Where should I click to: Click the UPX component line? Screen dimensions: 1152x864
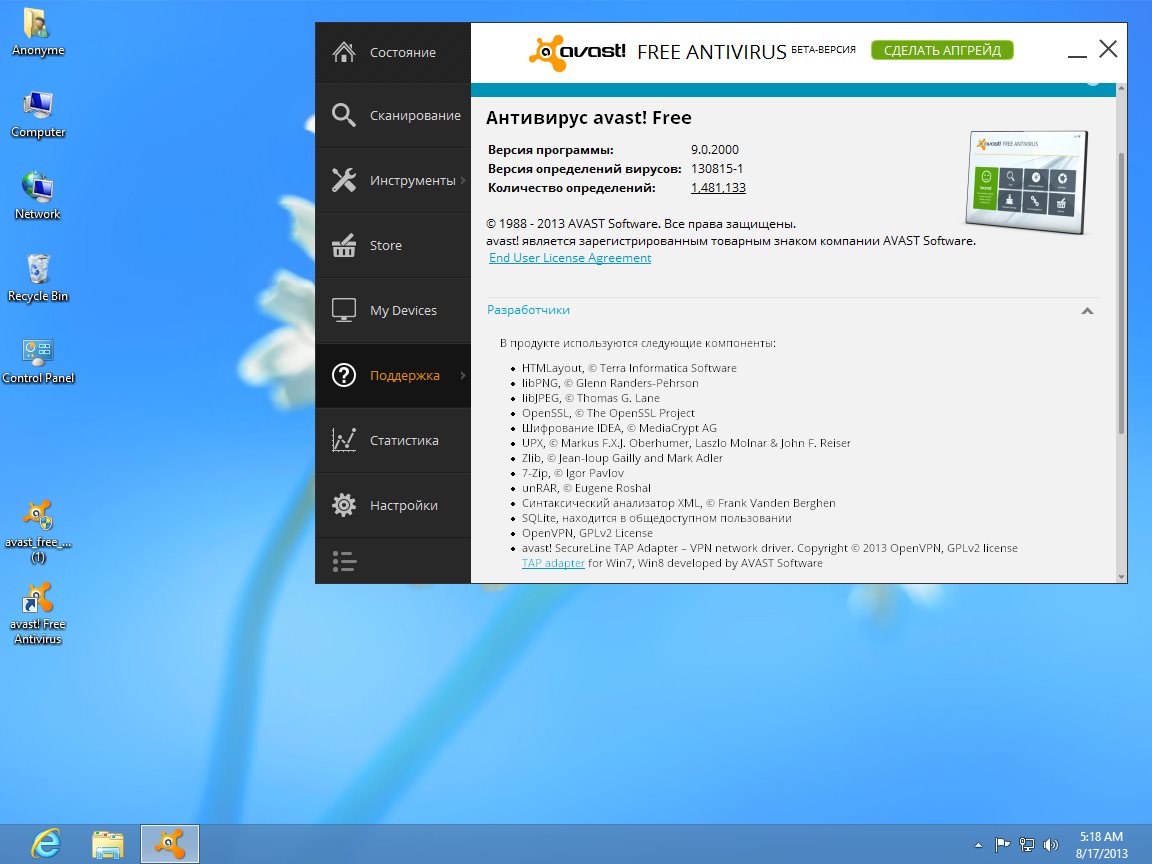686,443
